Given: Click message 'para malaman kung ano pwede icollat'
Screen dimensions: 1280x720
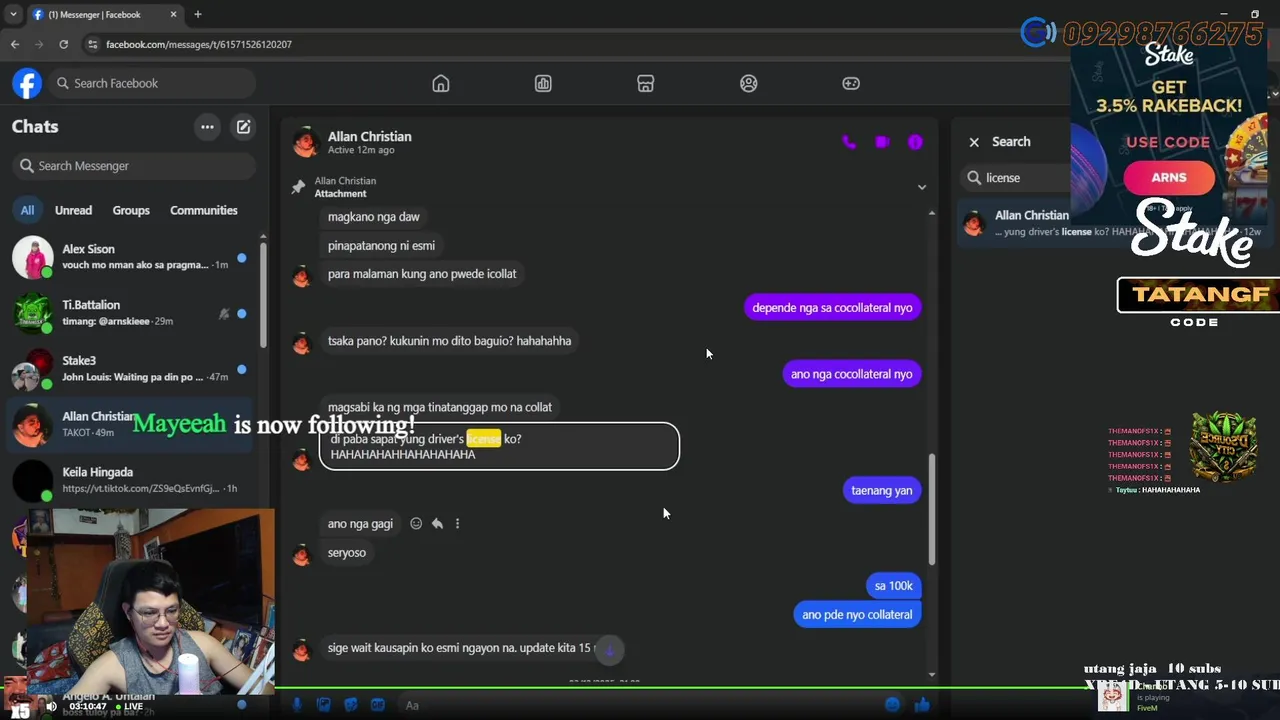Looking at the screenshot, I should click(x=422, y=274).
